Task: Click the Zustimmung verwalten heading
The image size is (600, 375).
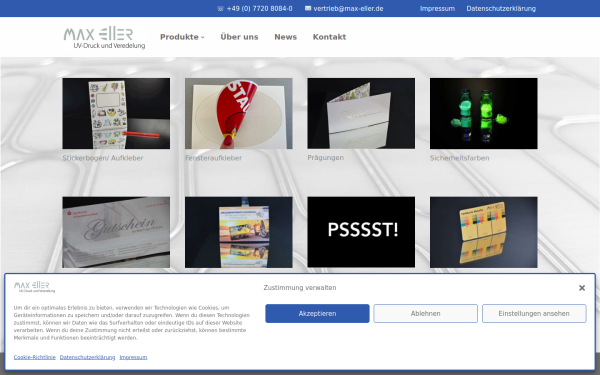Action: pyautogui.click(x=300, y=287)
